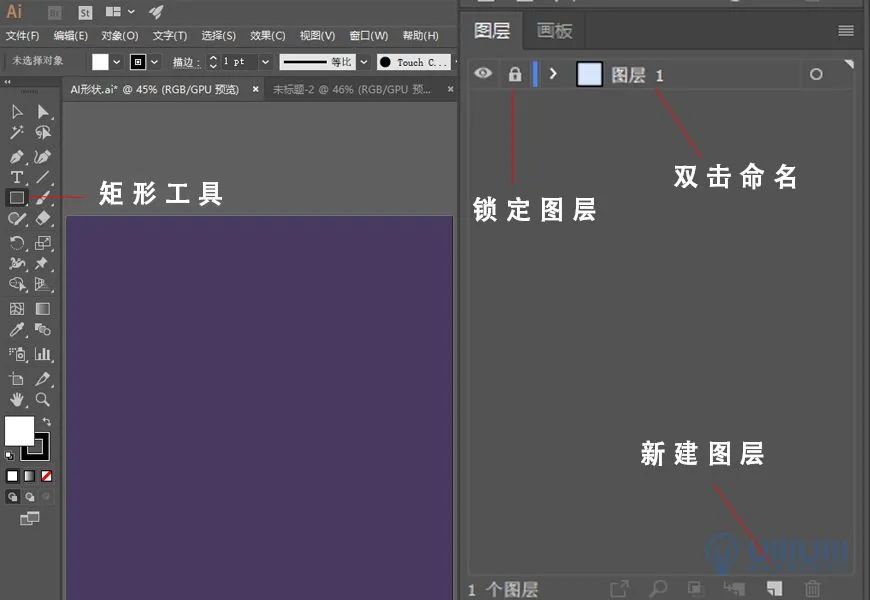Open the Layers panel flyout menu
Image resolution: width=870 pixels, height=600 pixels.
click(845, 31)
